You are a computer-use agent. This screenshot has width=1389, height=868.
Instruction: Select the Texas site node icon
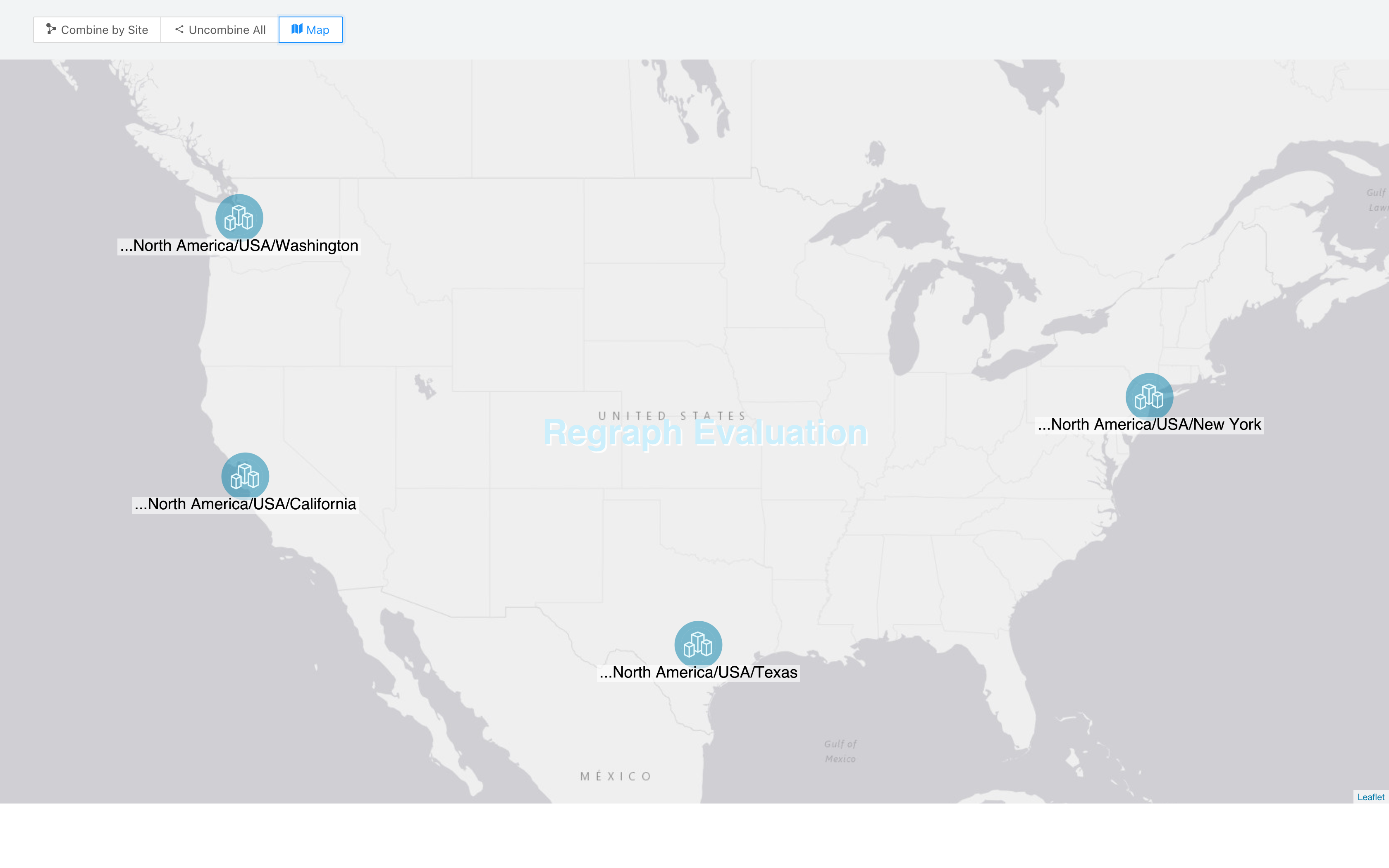click(698, 644)
